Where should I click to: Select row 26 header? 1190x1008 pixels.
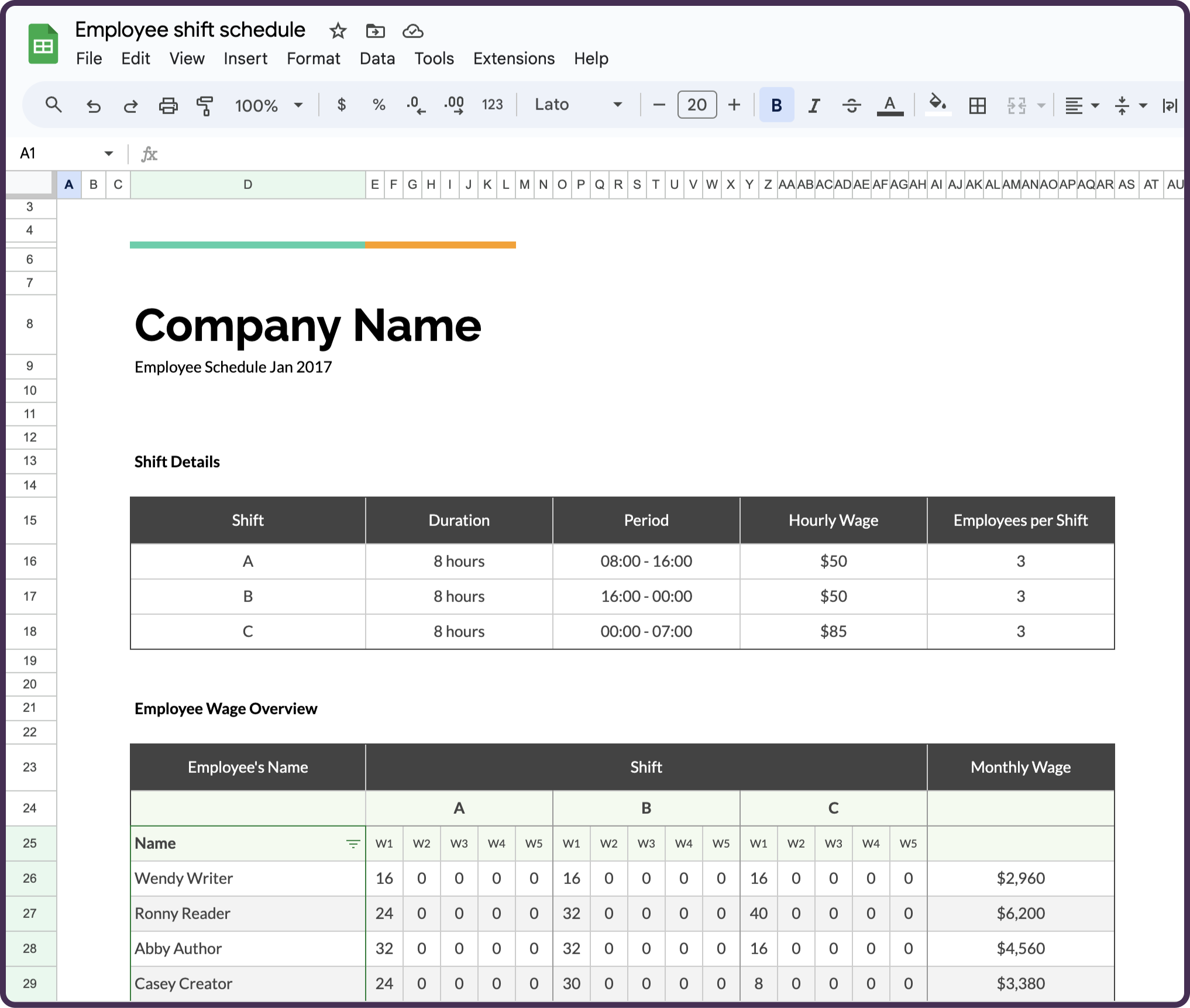point(30,878)
